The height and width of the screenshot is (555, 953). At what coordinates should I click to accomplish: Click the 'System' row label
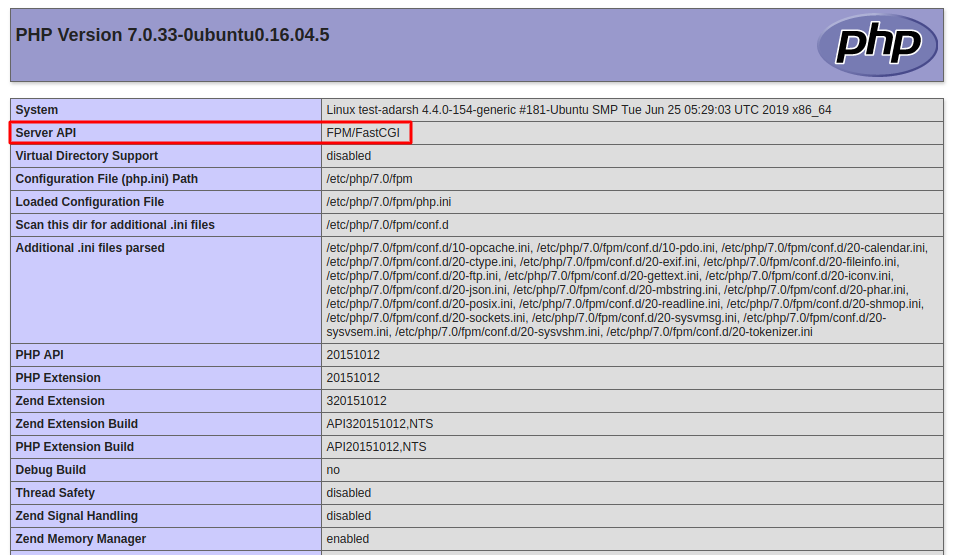click(x=36, y=110)
